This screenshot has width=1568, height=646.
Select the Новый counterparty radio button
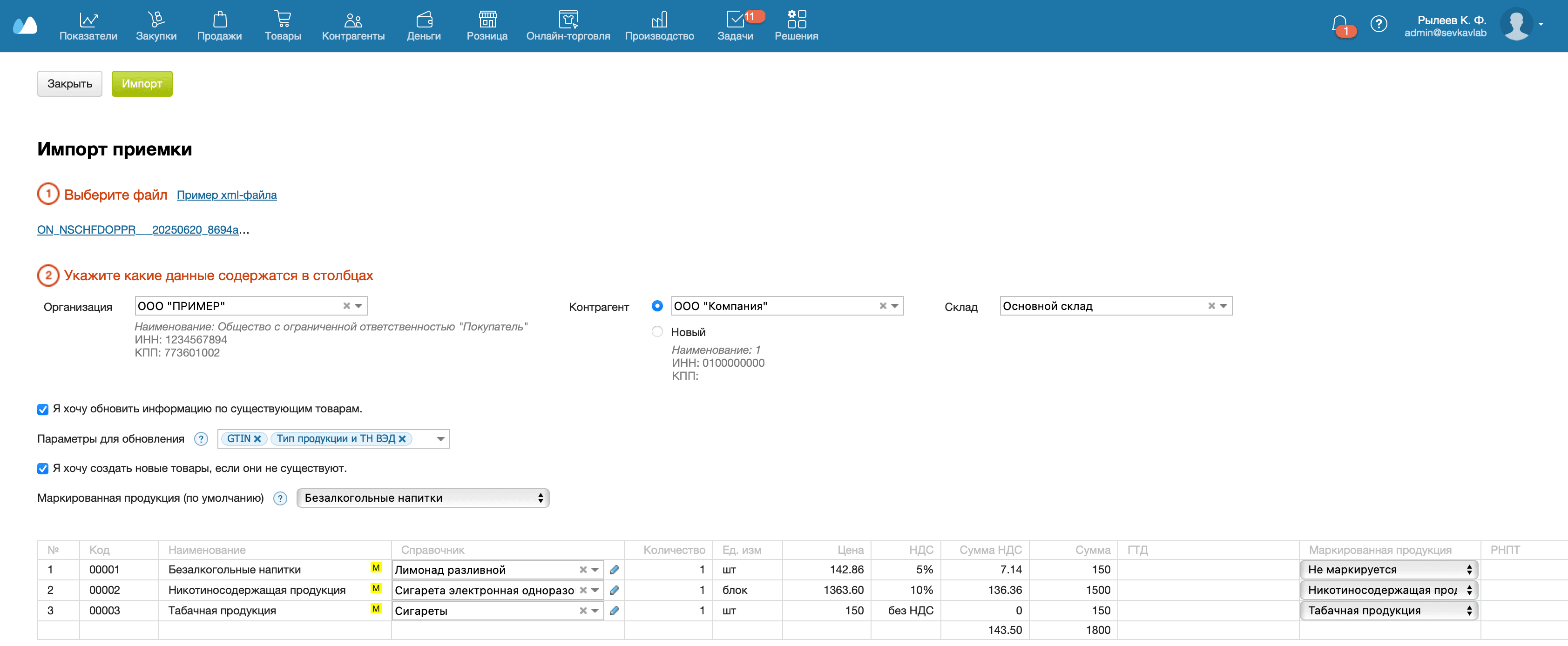pyautogui.click(x=657, y=332)
